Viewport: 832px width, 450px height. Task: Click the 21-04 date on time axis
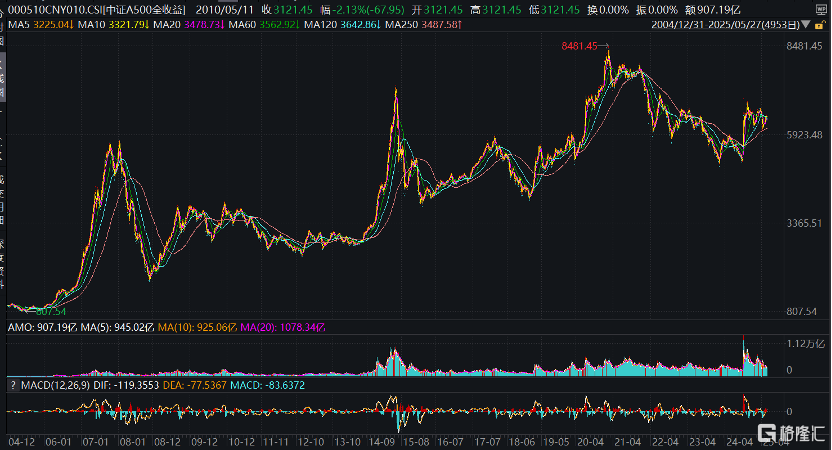(x=628, y=442)
